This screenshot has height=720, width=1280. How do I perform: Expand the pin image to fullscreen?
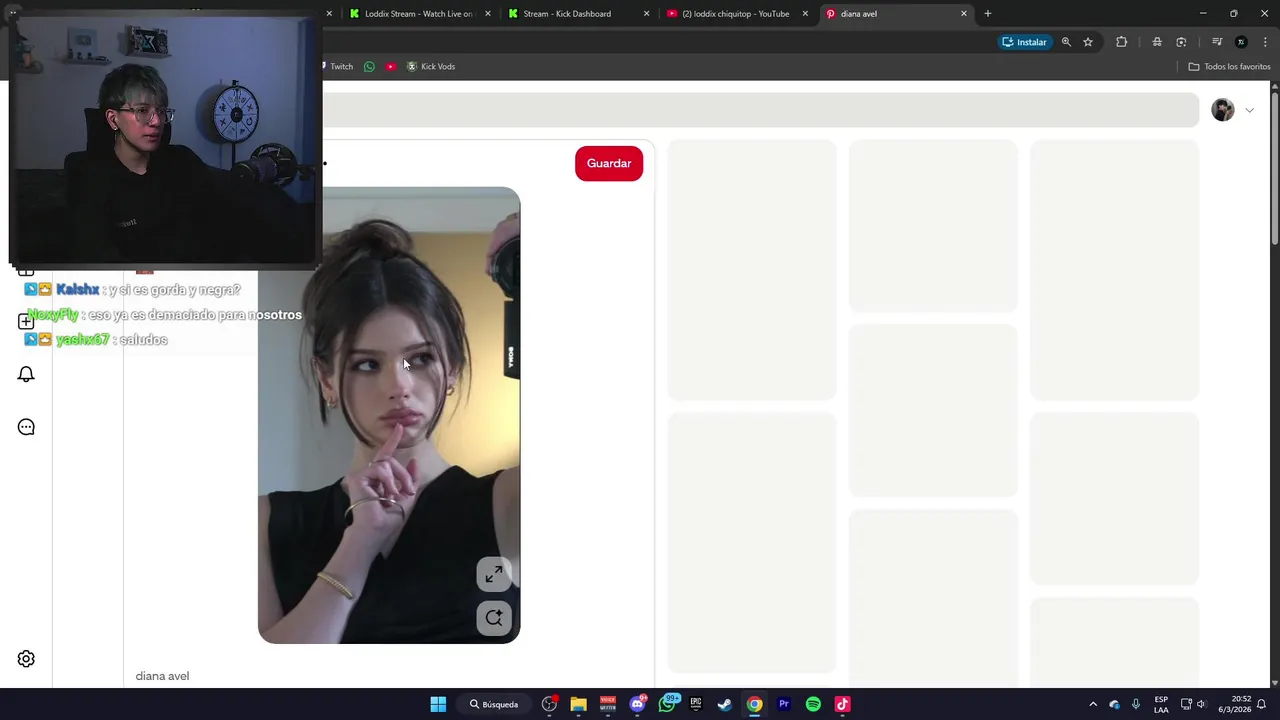494,574
